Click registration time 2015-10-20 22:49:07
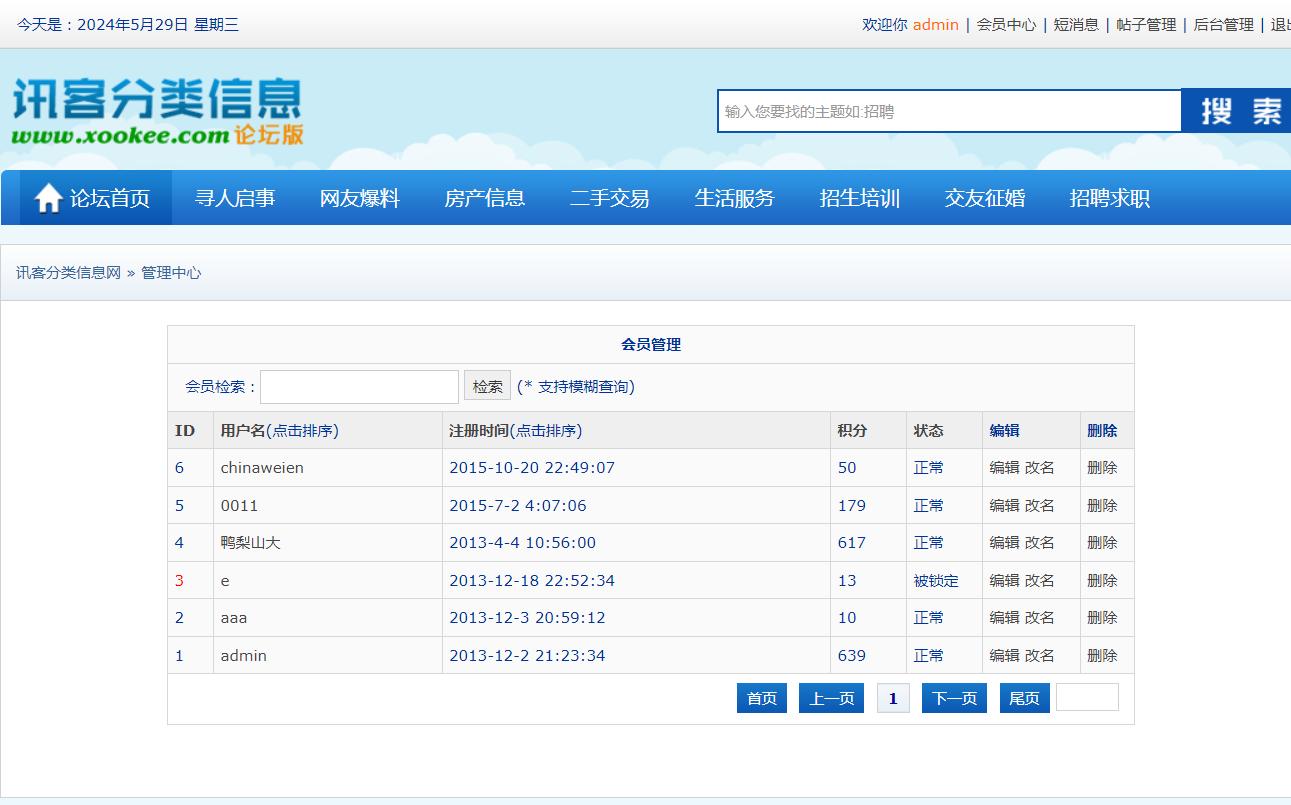This screenshot has height=805, width=1291. [532, 468]
